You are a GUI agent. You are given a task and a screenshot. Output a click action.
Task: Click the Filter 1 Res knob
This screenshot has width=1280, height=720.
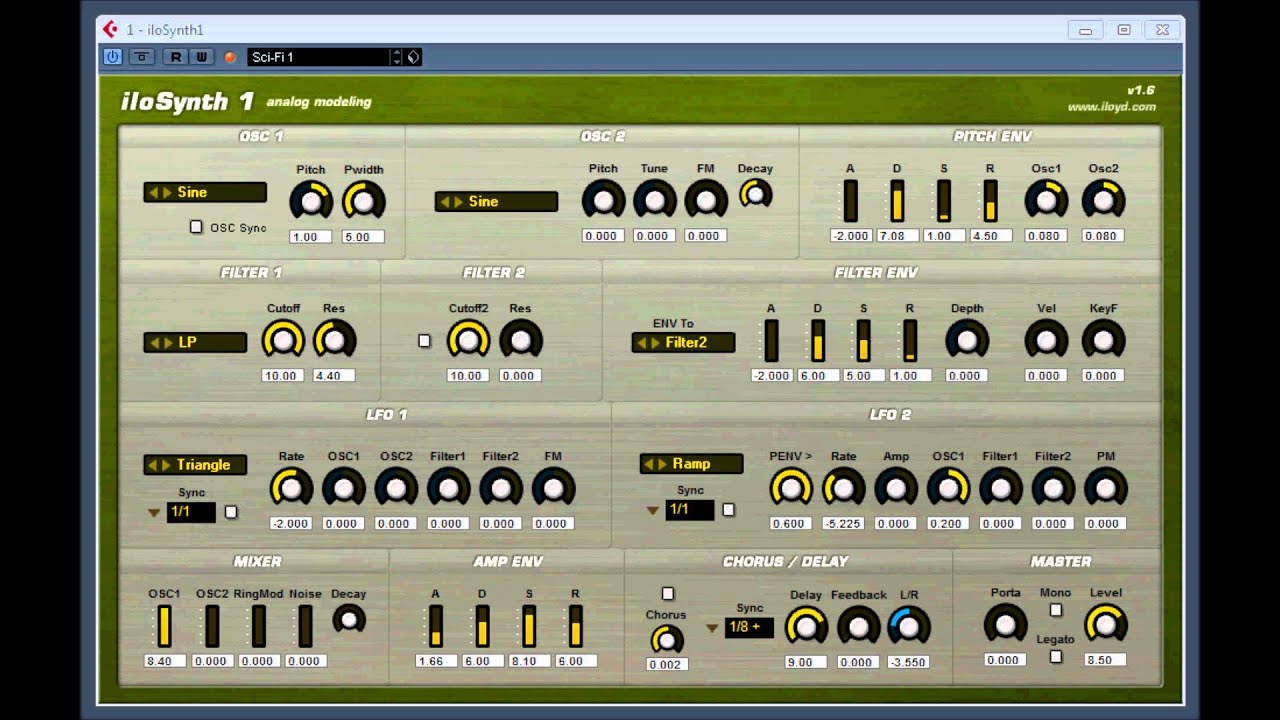point(335,341)
